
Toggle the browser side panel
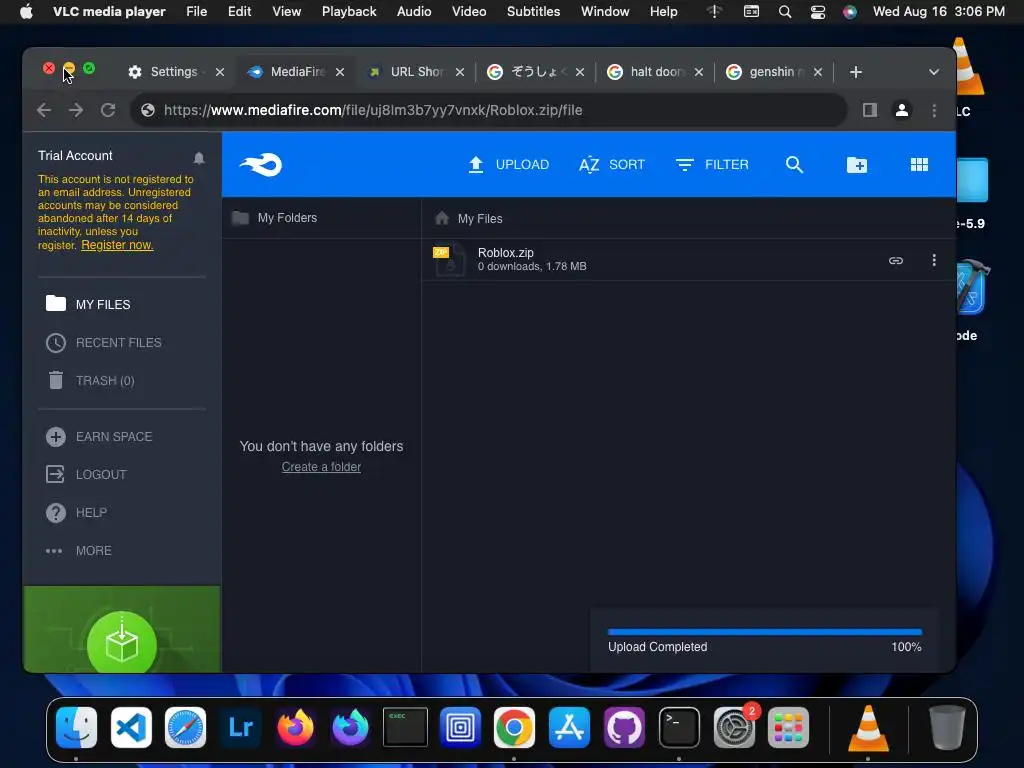pos(869,110)
